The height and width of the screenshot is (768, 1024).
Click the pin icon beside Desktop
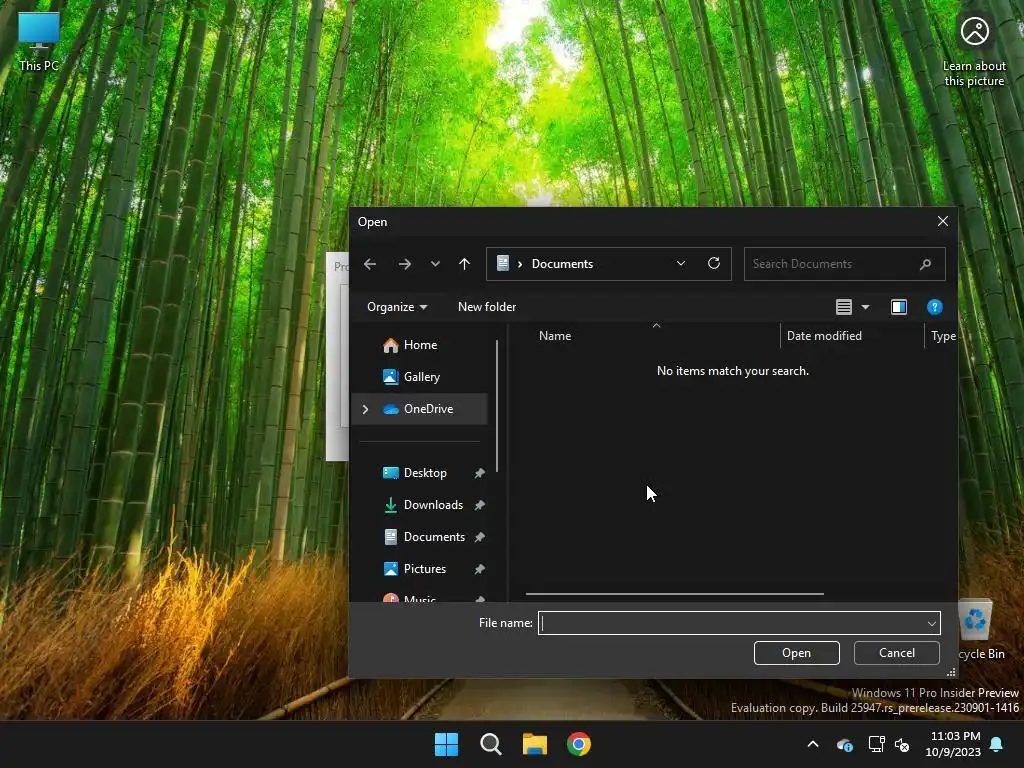(479, 473)
